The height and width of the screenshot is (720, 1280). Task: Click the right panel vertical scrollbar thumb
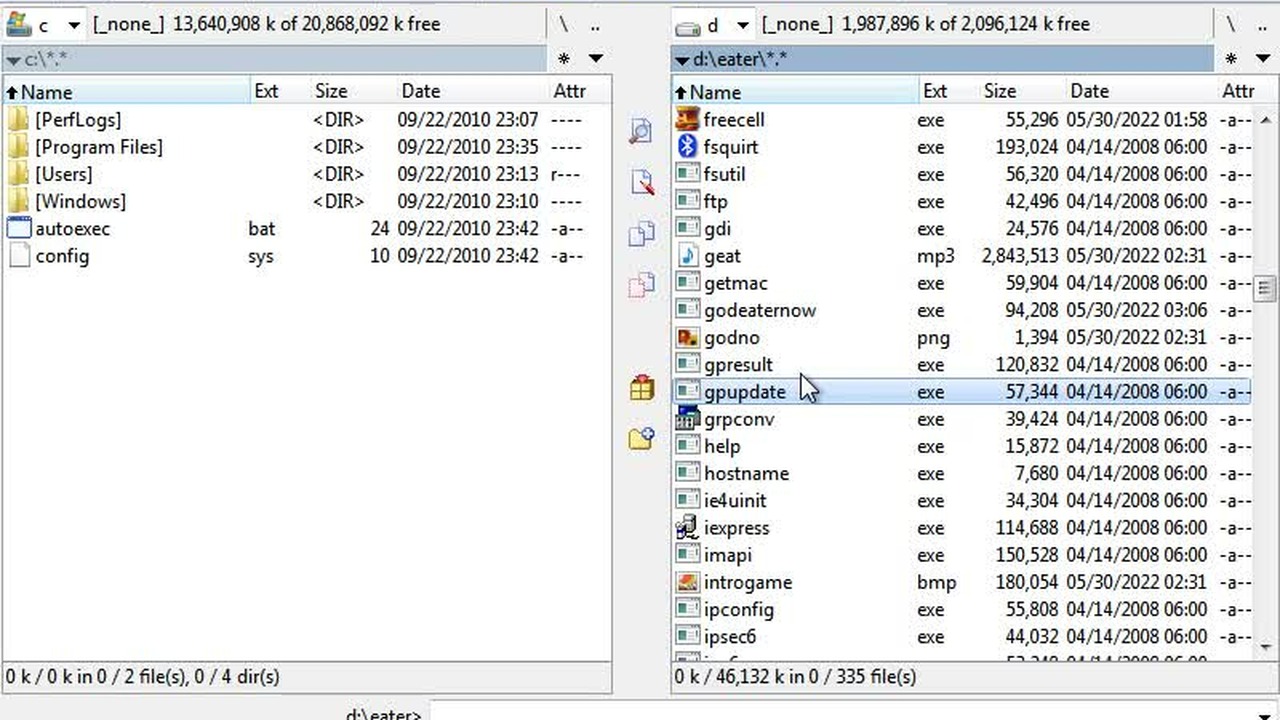point(1265,289)
